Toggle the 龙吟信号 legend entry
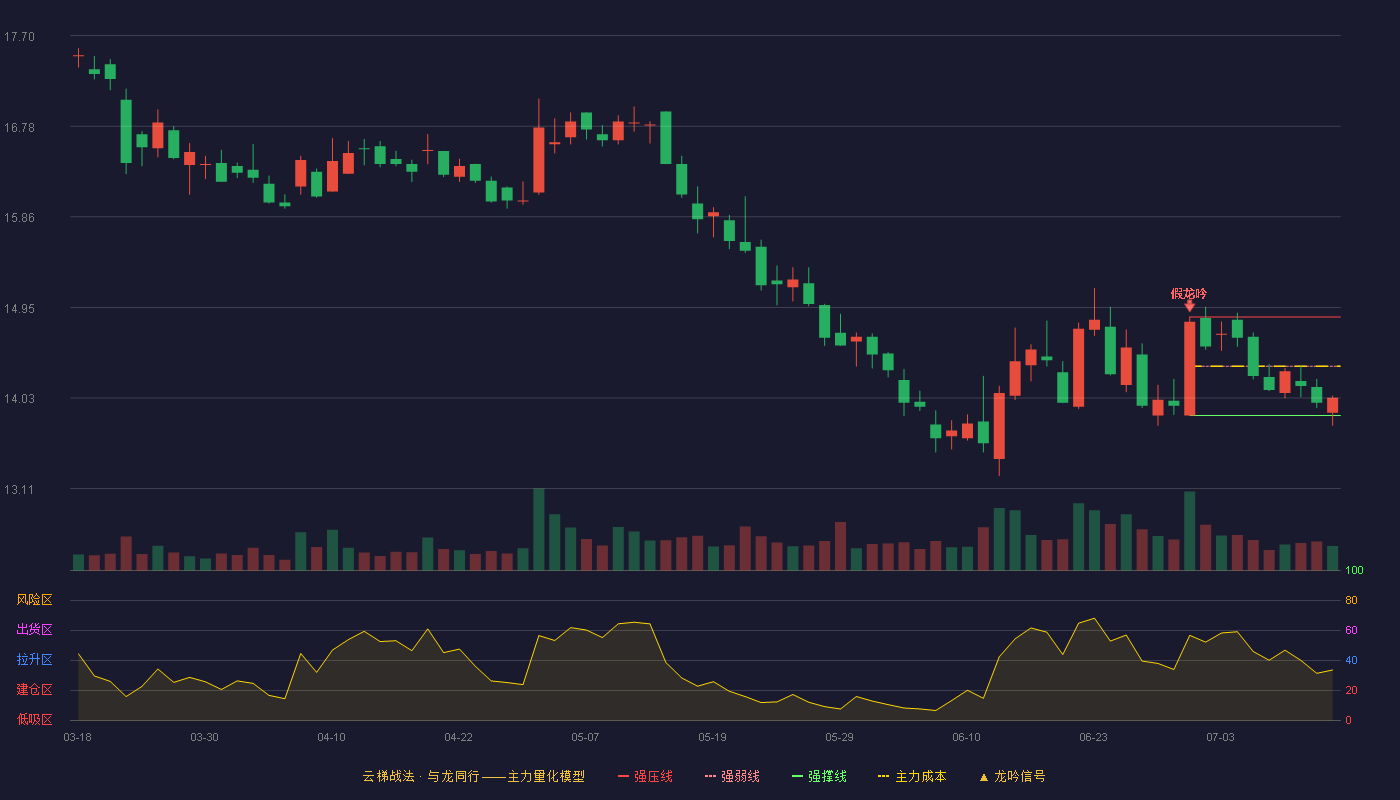1400x800 pixels. click(x=1012, y=776)
